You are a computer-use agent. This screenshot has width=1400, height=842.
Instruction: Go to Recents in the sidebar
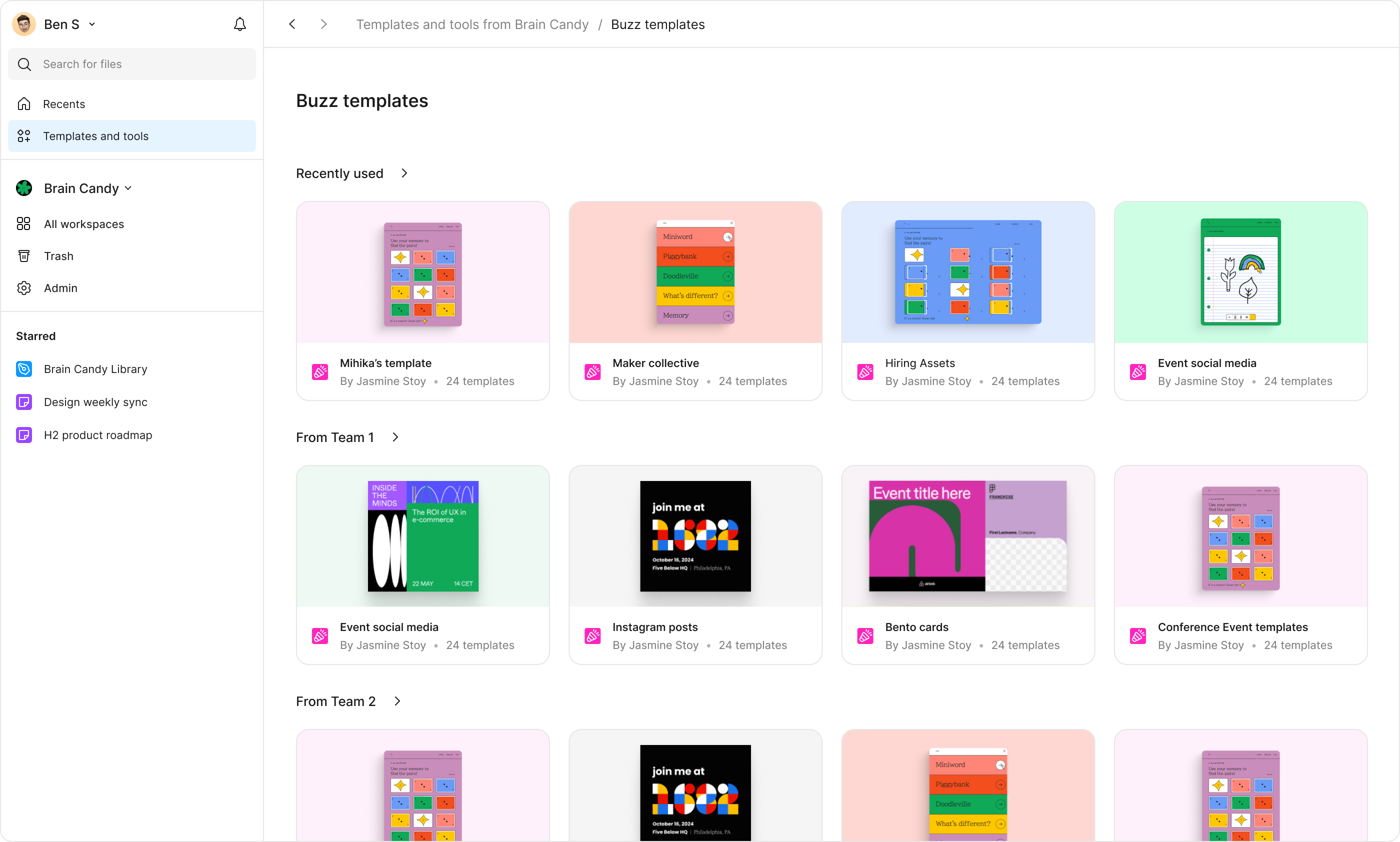[x=63, y=104]
